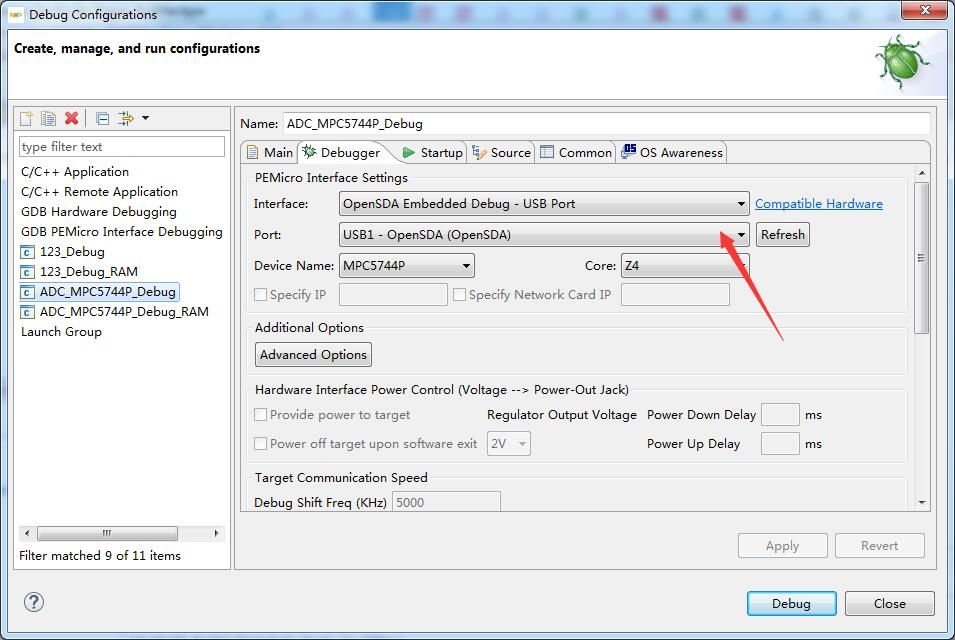Open the Interface dropdown

coord(544,203)
